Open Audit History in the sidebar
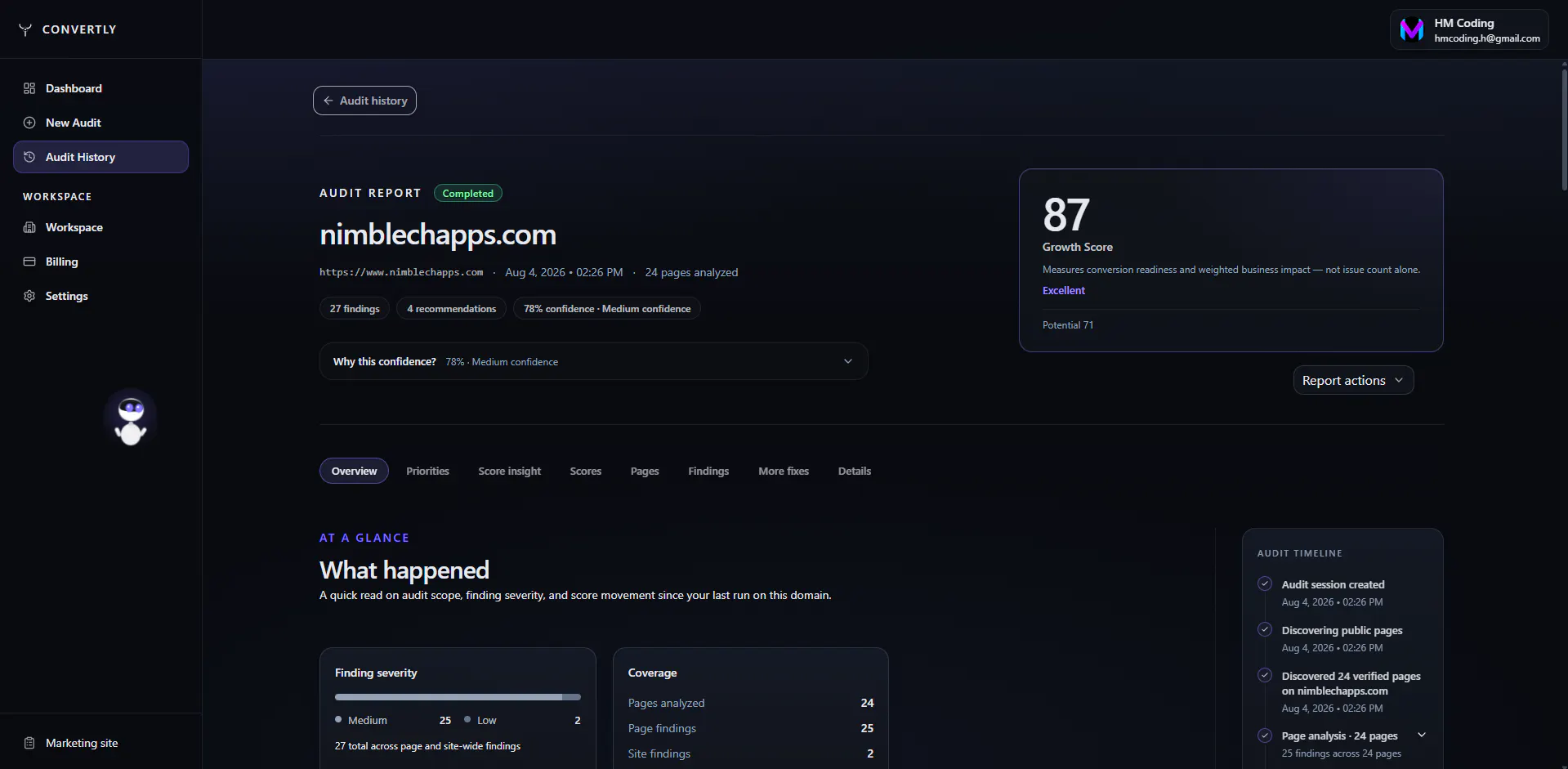This screenshot has width=1568, height=769. click(101, 157)
